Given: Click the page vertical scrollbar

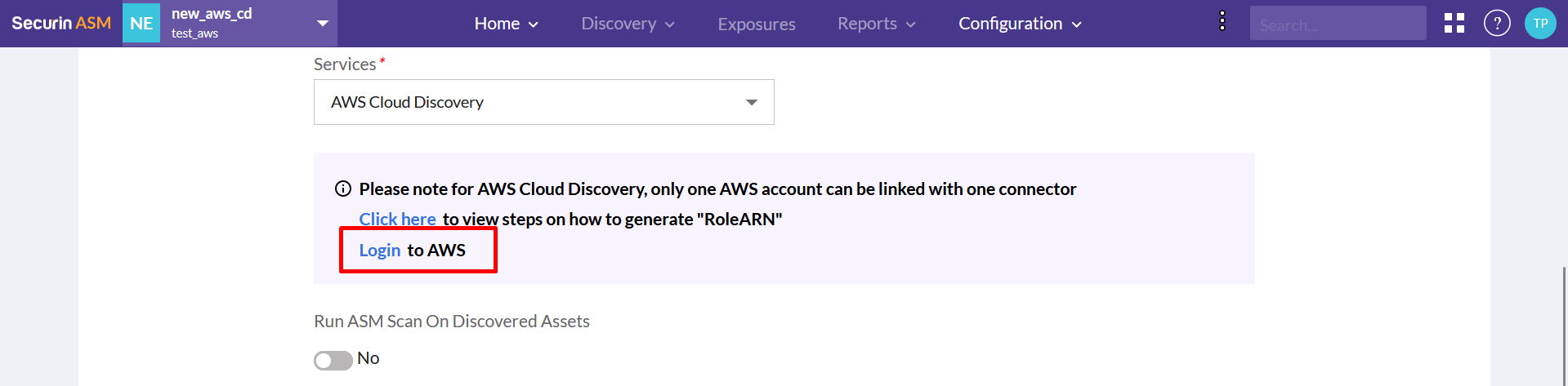Looking at the screenshot, I should coord(1564,326).
